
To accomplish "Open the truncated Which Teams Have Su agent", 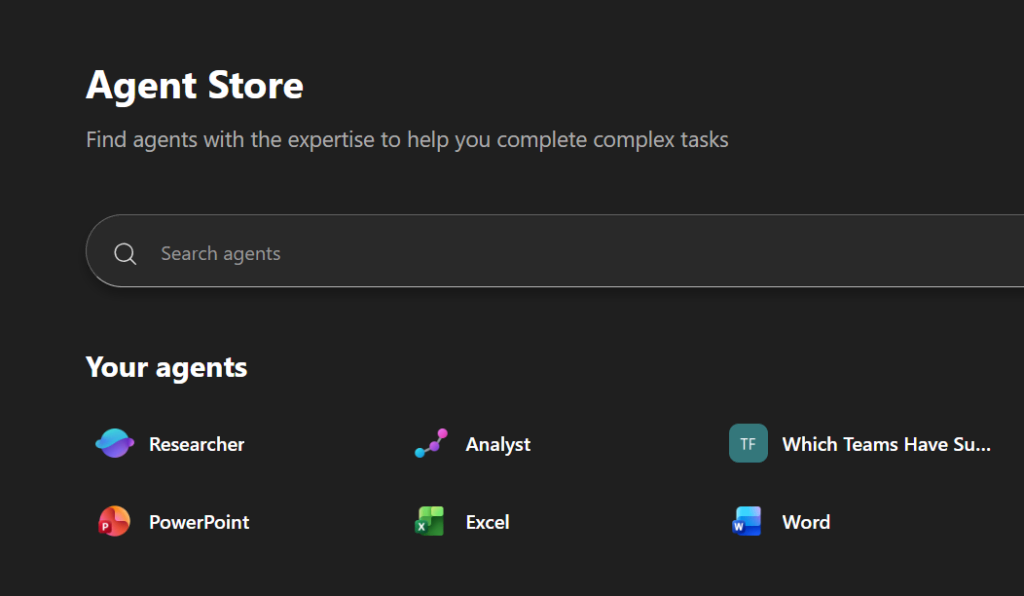I will 887,443.
